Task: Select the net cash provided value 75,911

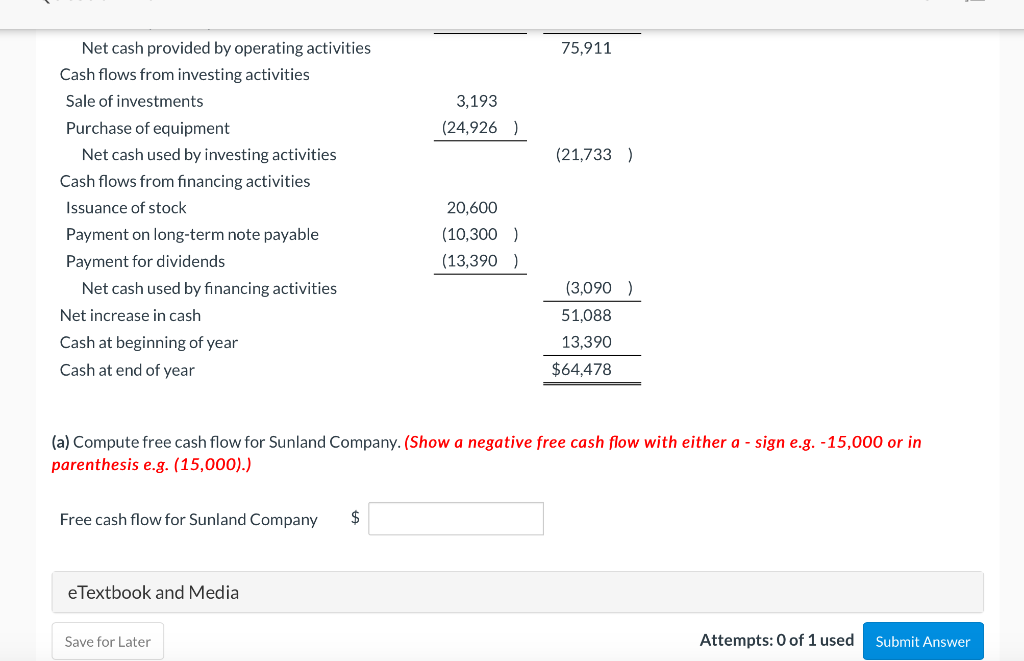Action: click(x=586, y=48)
